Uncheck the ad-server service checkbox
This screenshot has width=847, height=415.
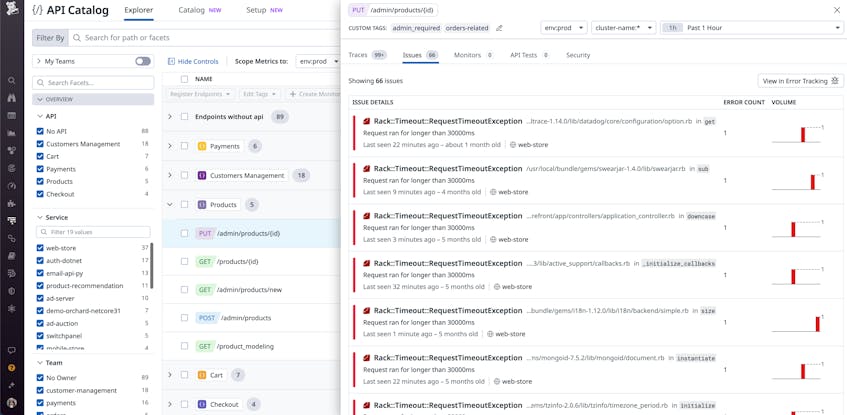[x=39, y=298]
